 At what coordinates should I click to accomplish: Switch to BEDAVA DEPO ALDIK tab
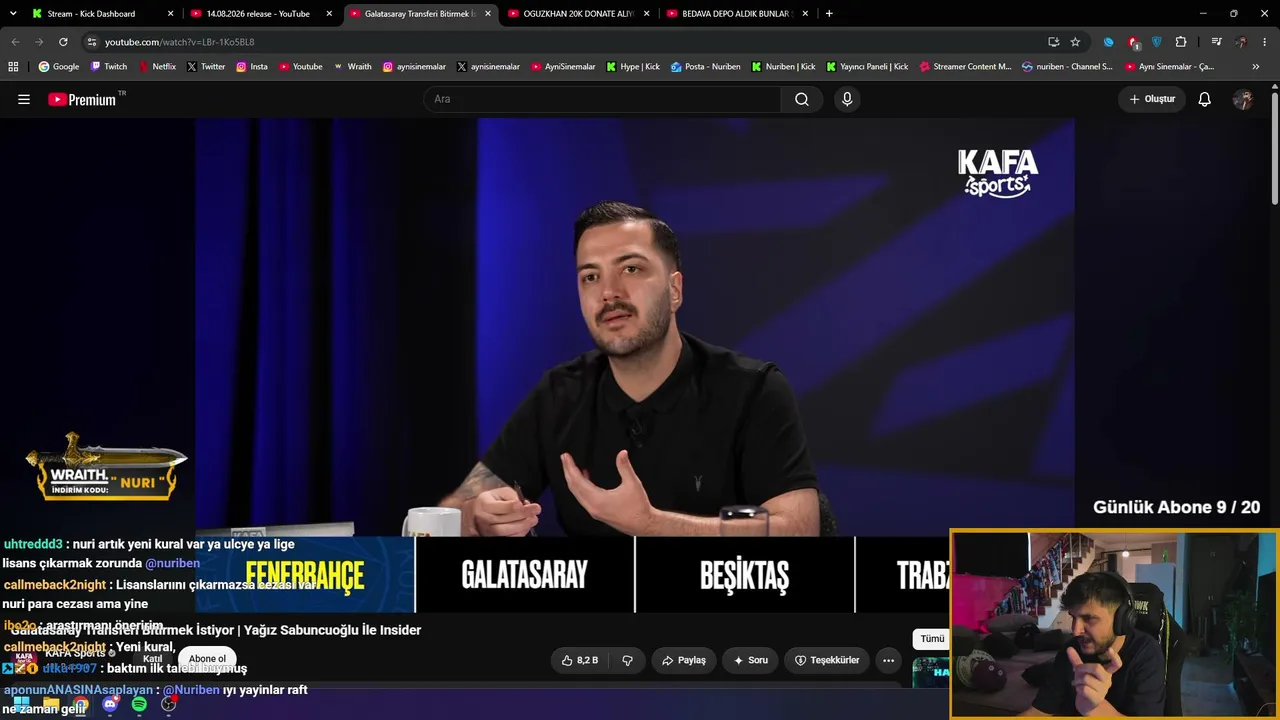click(738, 14)
